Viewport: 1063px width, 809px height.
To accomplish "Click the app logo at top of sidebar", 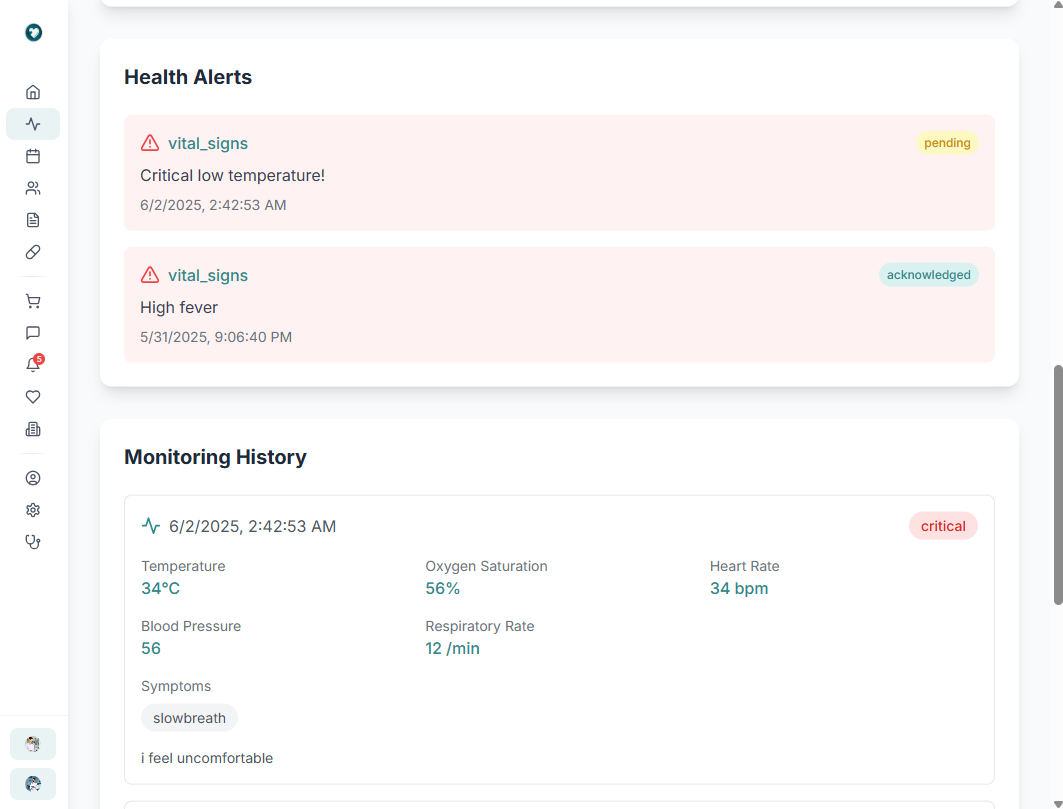I will (x=33, y=33).
